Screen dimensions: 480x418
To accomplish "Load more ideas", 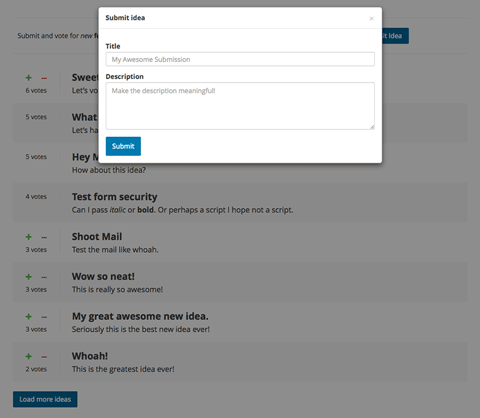I will point(45,399).
